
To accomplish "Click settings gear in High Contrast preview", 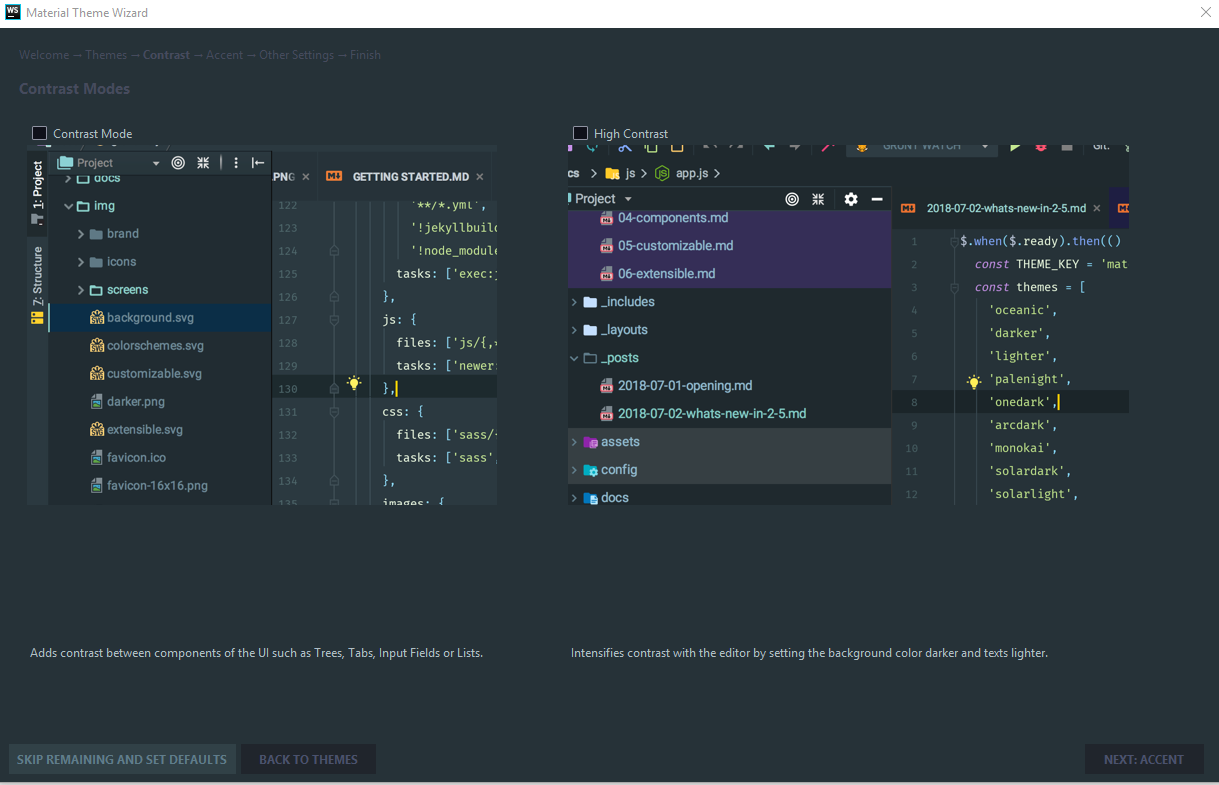I will point(851,199).
